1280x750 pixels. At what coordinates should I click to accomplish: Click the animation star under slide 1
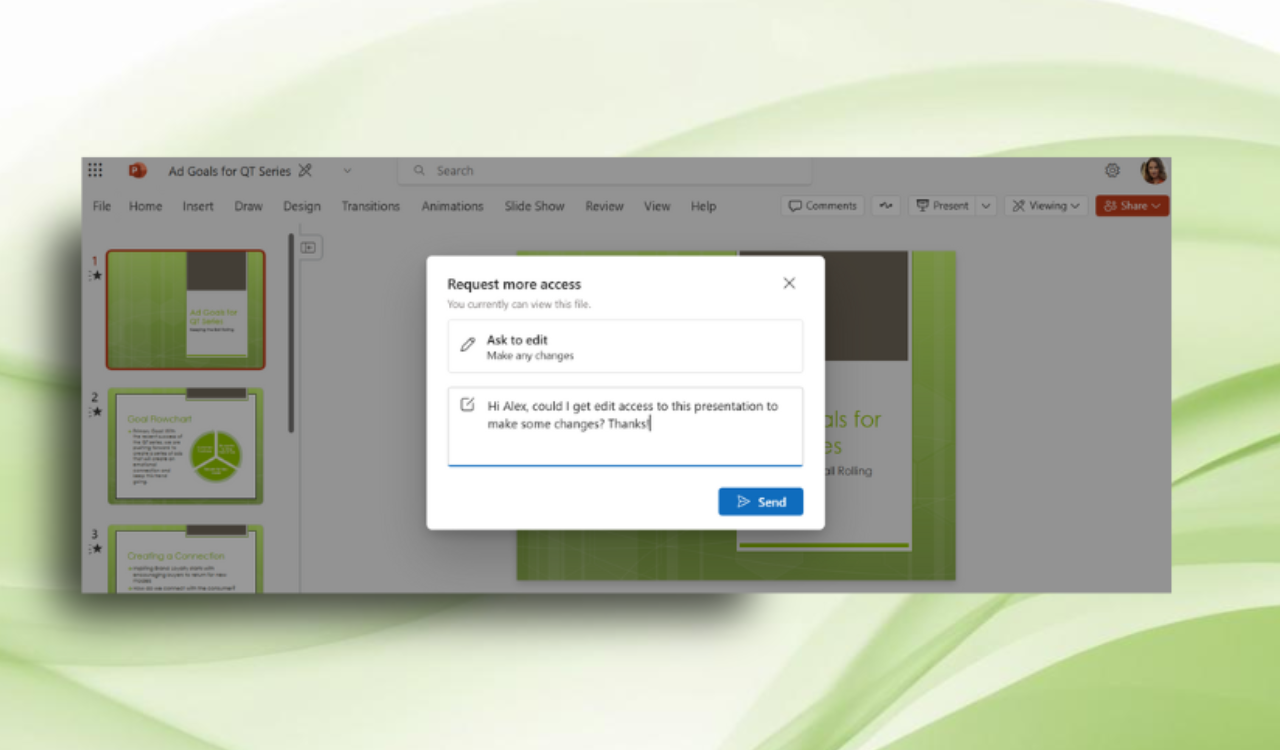[x=97, y=276]
